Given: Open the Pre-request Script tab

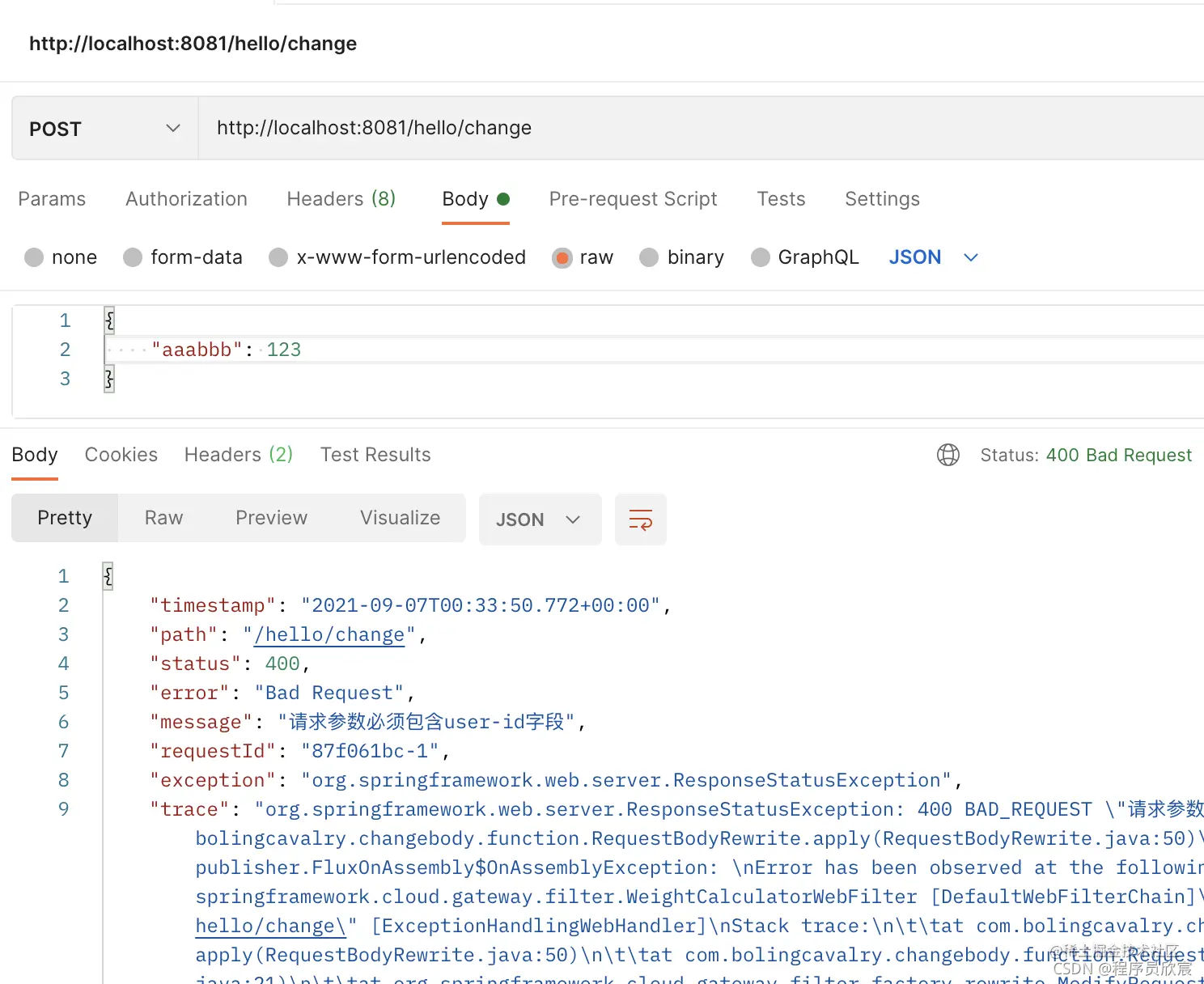Looking at the screenshot, I should pyautogui.click(x=633, y=199).
